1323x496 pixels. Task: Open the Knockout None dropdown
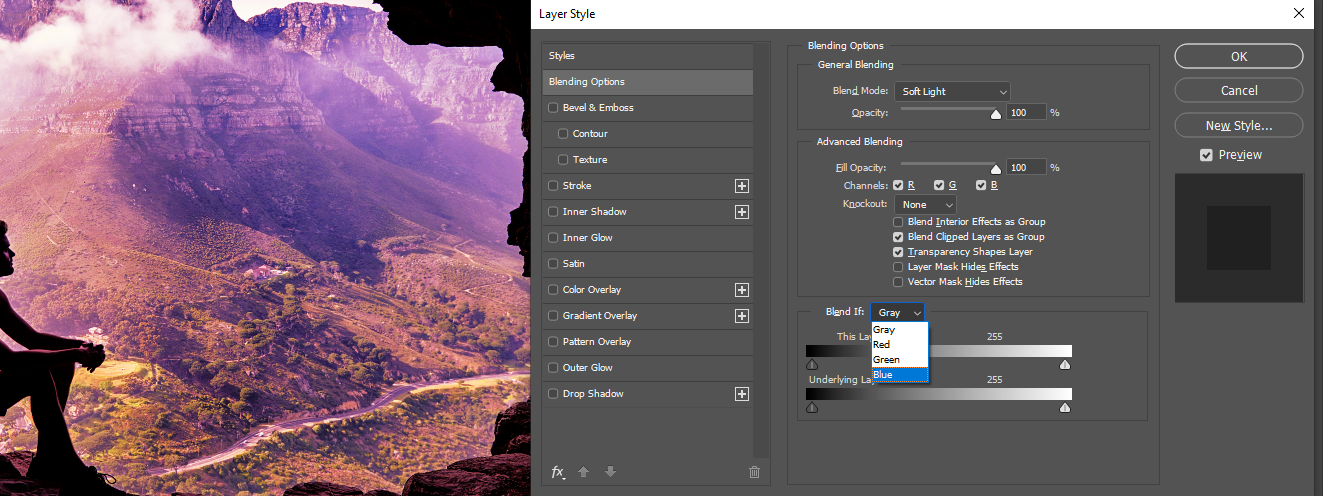[926, 204]
